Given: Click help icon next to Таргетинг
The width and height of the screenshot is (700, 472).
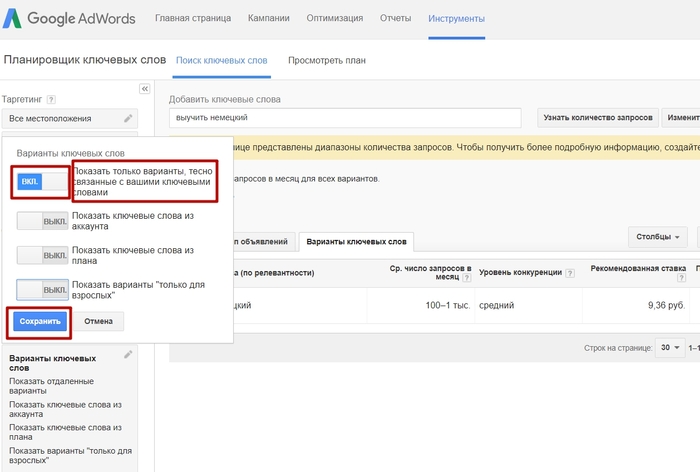Looking at the screenshot, I should [51, 99].
